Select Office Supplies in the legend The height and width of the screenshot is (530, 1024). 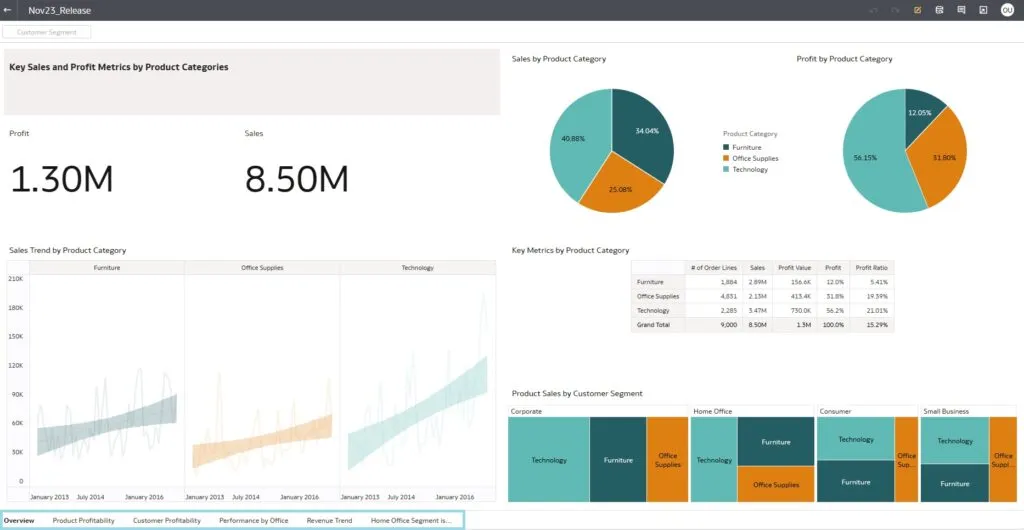(755, 158)
